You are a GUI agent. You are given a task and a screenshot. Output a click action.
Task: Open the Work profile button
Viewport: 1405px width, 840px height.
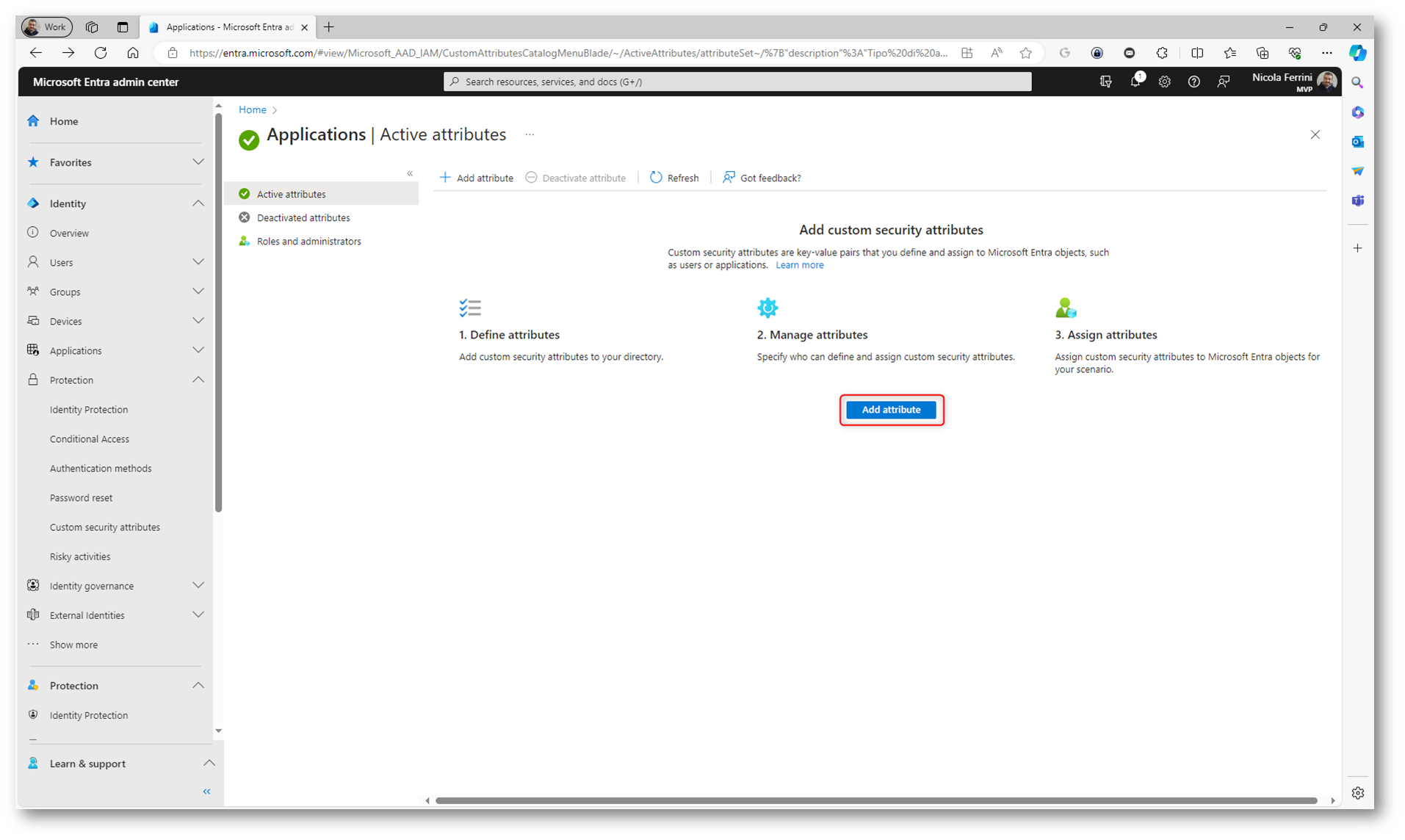point(46,27)
